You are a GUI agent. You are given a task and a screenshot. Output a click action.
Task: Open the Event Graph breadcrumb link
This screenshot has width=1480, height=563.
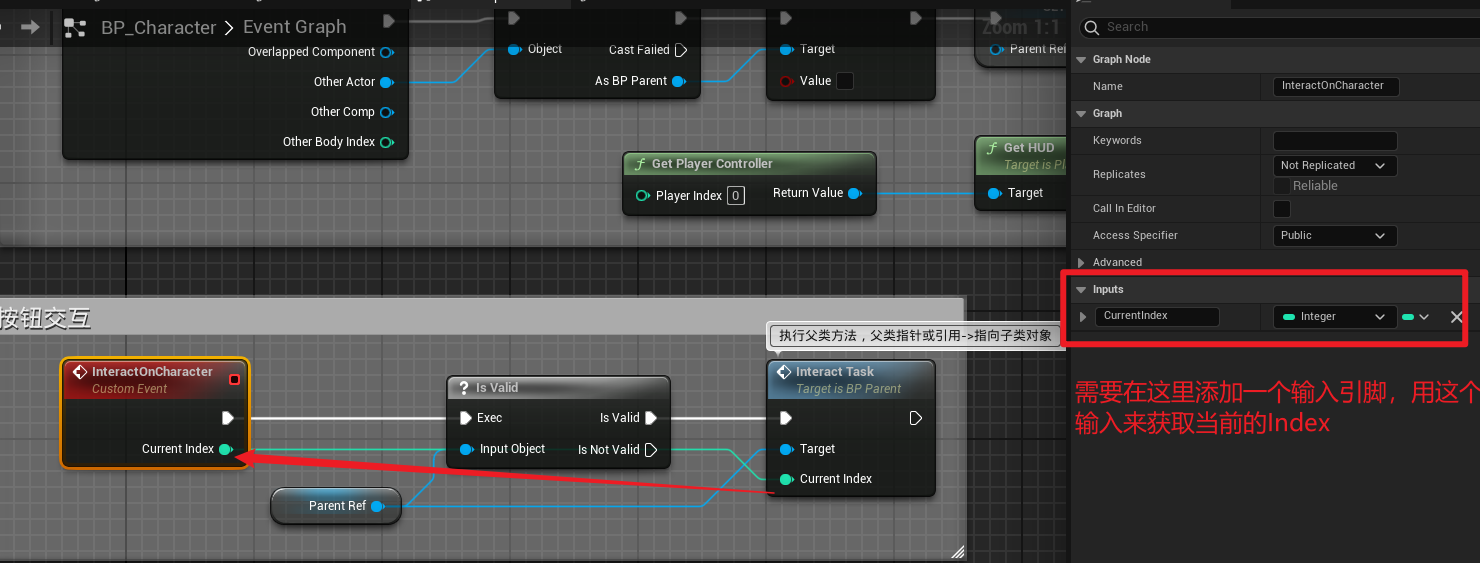[x=295, y=27]
